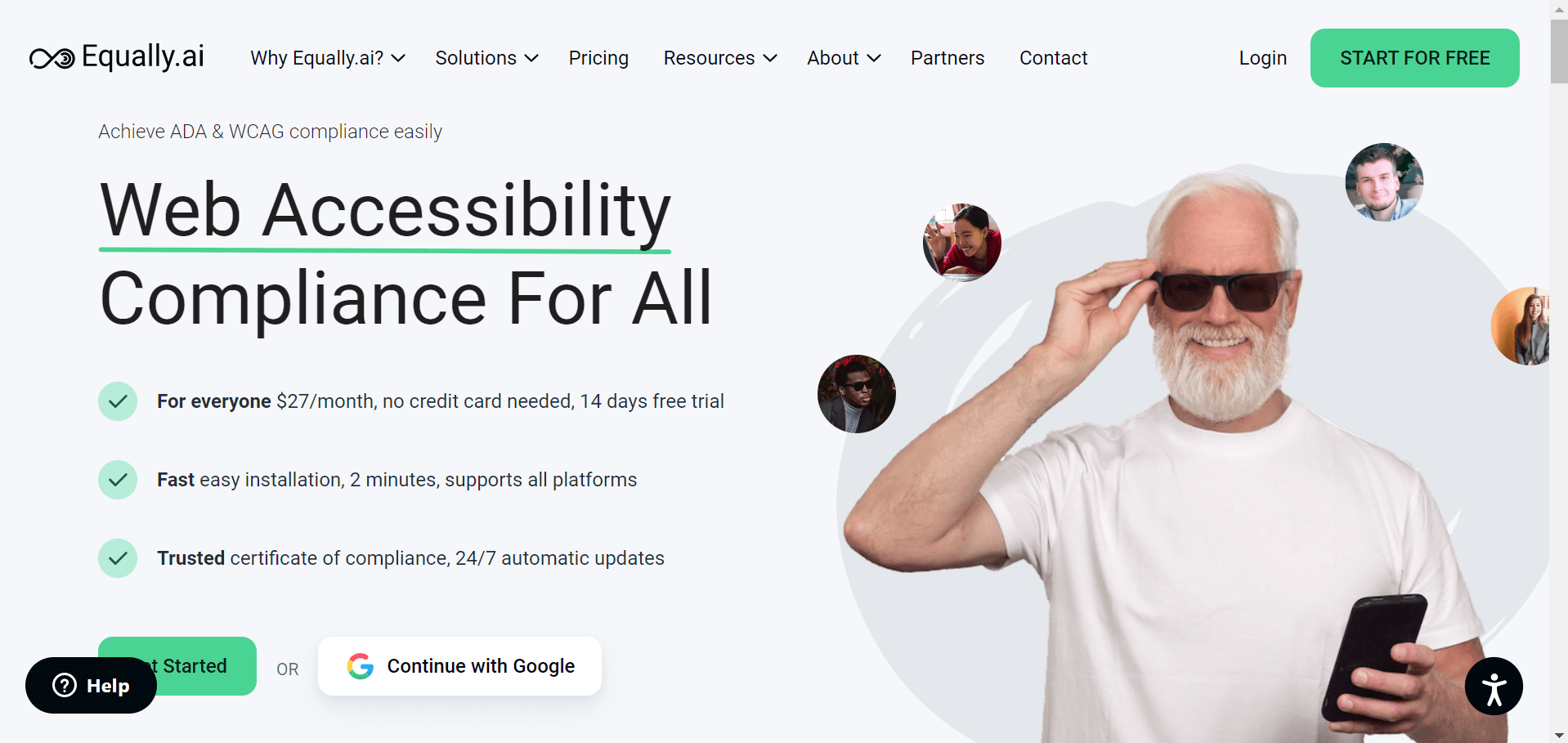Click the green checkmark beside Trusted certificate
This screenshot has width=1568, height=743.
tap(118, 558)
